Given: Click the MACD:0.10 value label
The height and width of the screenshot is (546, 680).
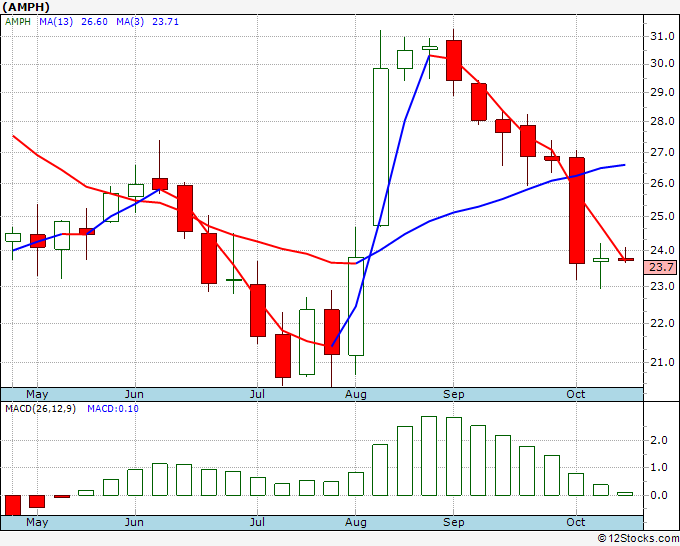Looking at the screenshot, I should coord(113,409).
